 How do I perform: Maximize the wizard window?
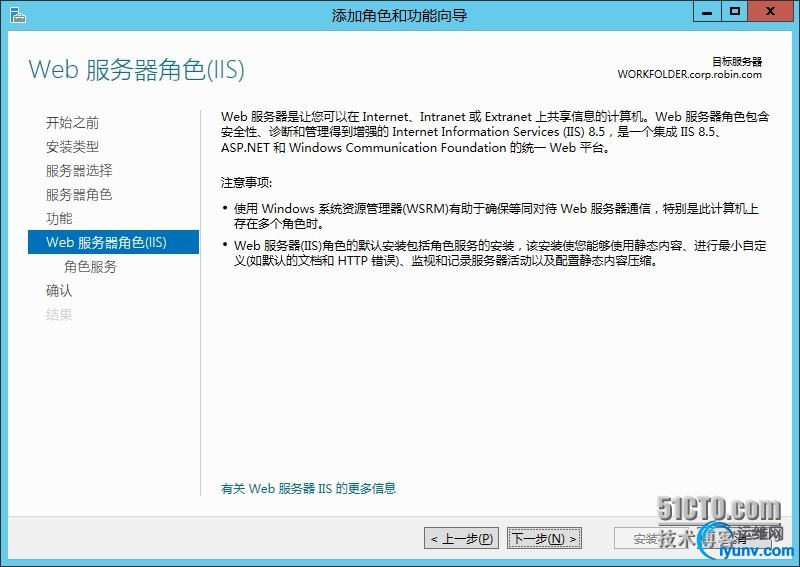point(735,12)
